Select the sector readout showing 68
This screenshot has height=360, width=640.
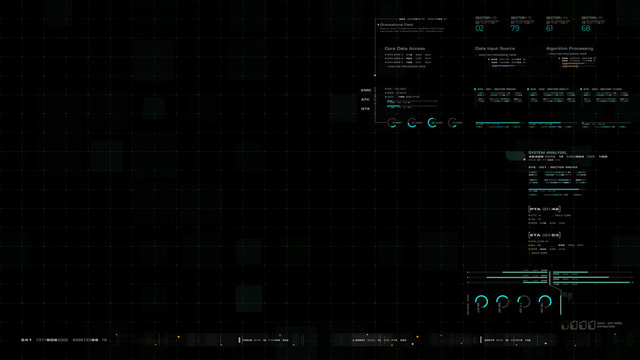586,29
